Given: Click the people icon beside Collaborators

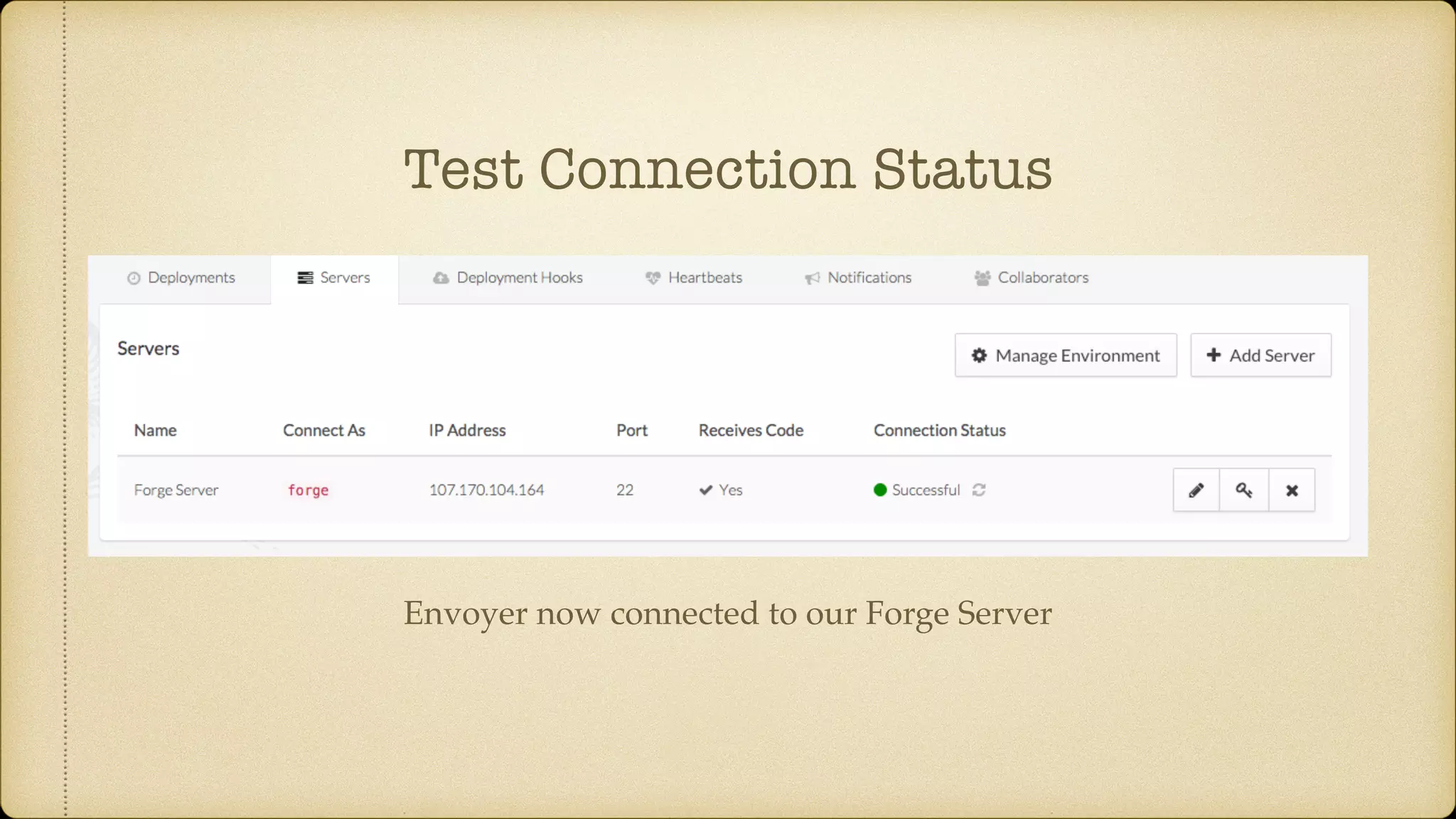Looking at the screenshot, I should (x=983, y=278).
